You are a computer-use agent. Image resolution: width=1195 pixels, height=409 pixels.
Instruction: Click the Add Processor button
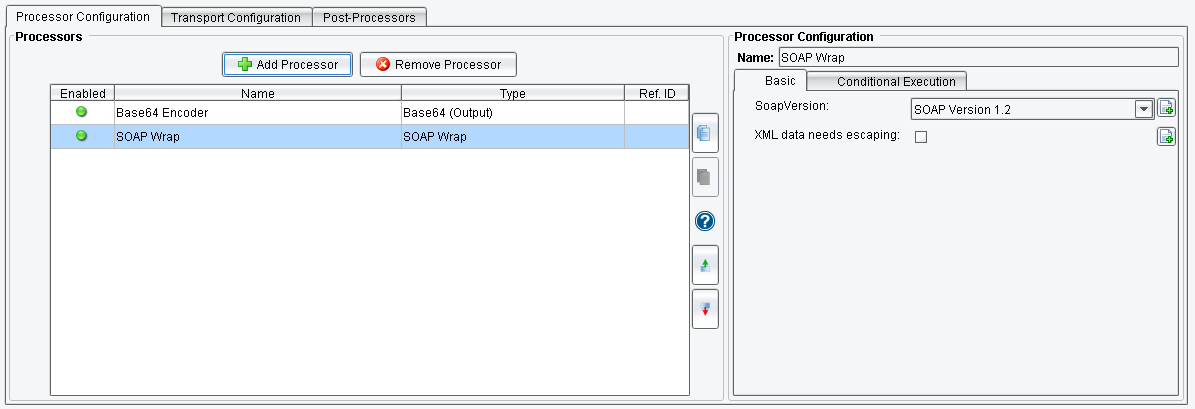click(287, 64)
